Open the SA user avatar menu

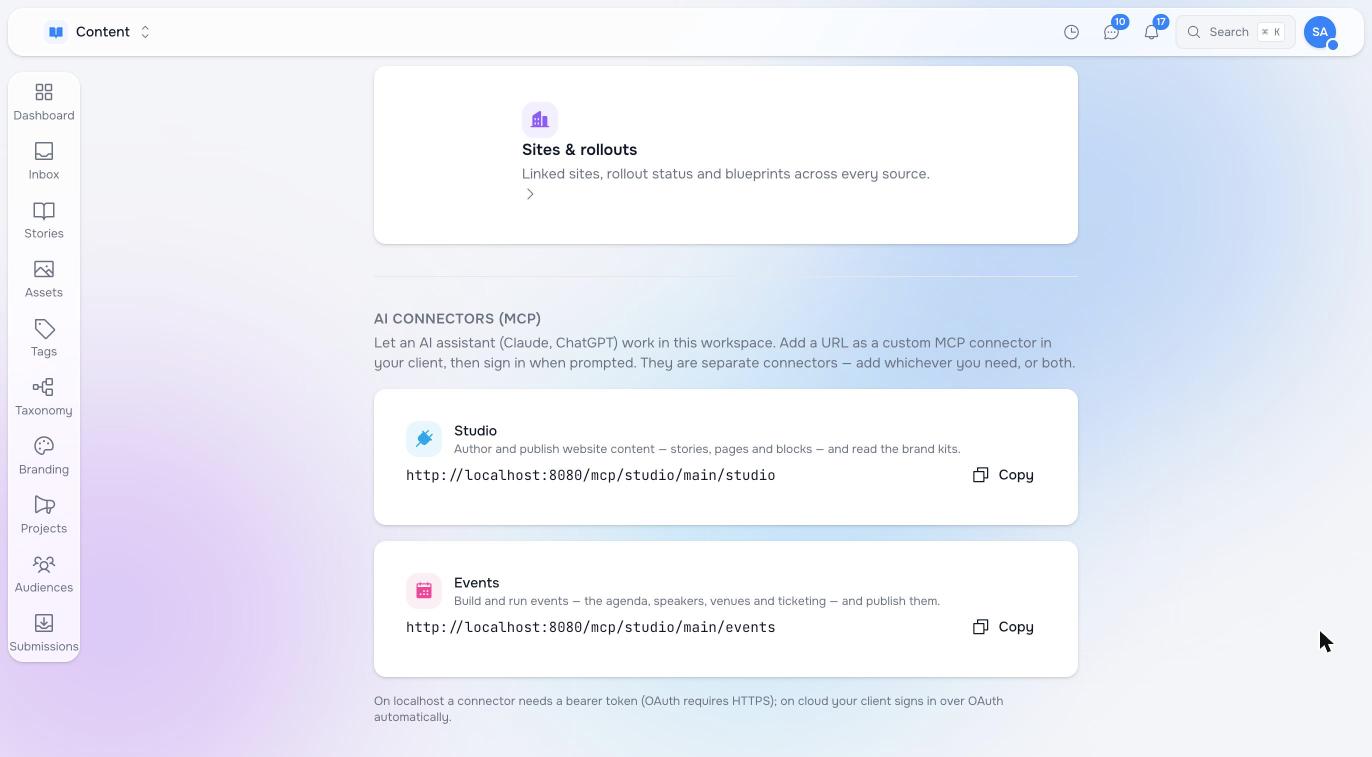tap(1320, 32)
